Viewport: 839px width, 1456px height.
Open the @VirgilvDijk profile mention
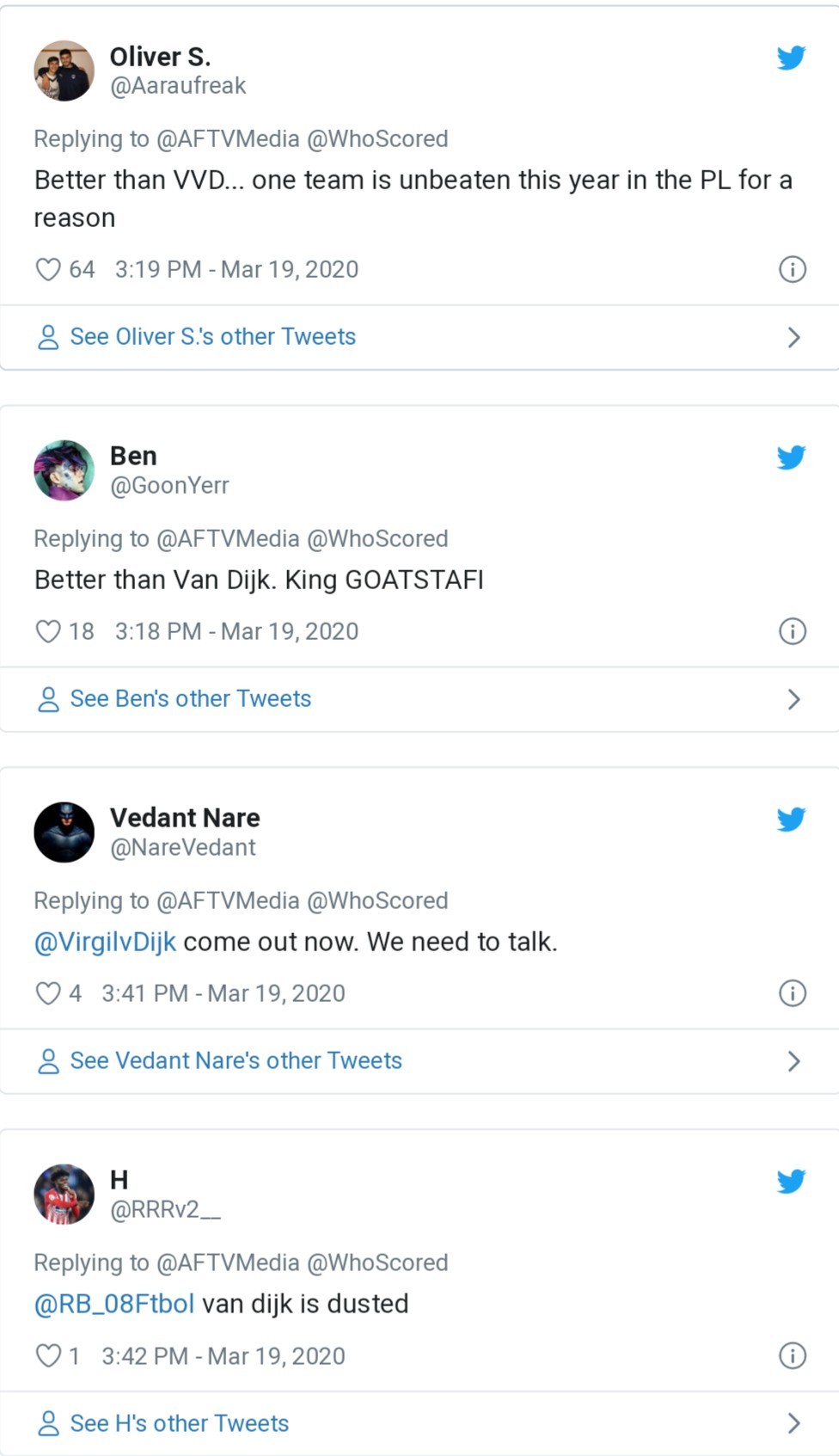click(103, 942)
